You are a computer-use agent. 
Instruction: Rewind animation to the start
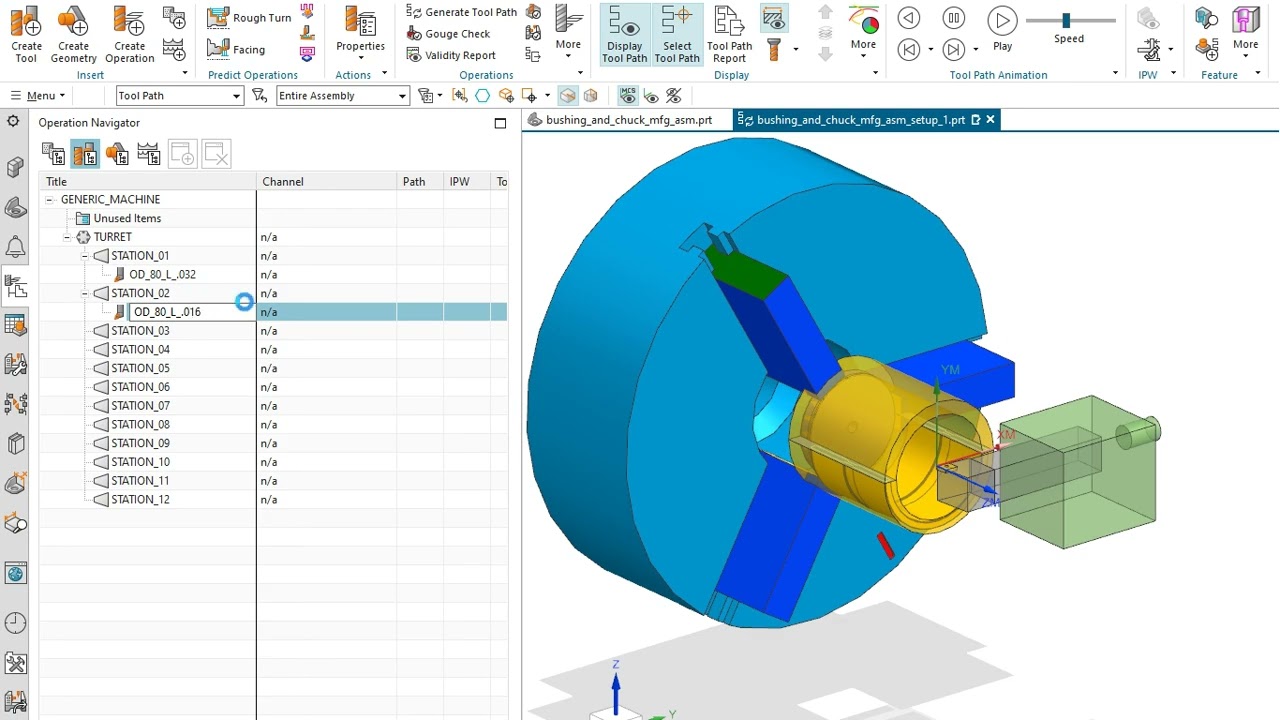[x=908, y=49]
